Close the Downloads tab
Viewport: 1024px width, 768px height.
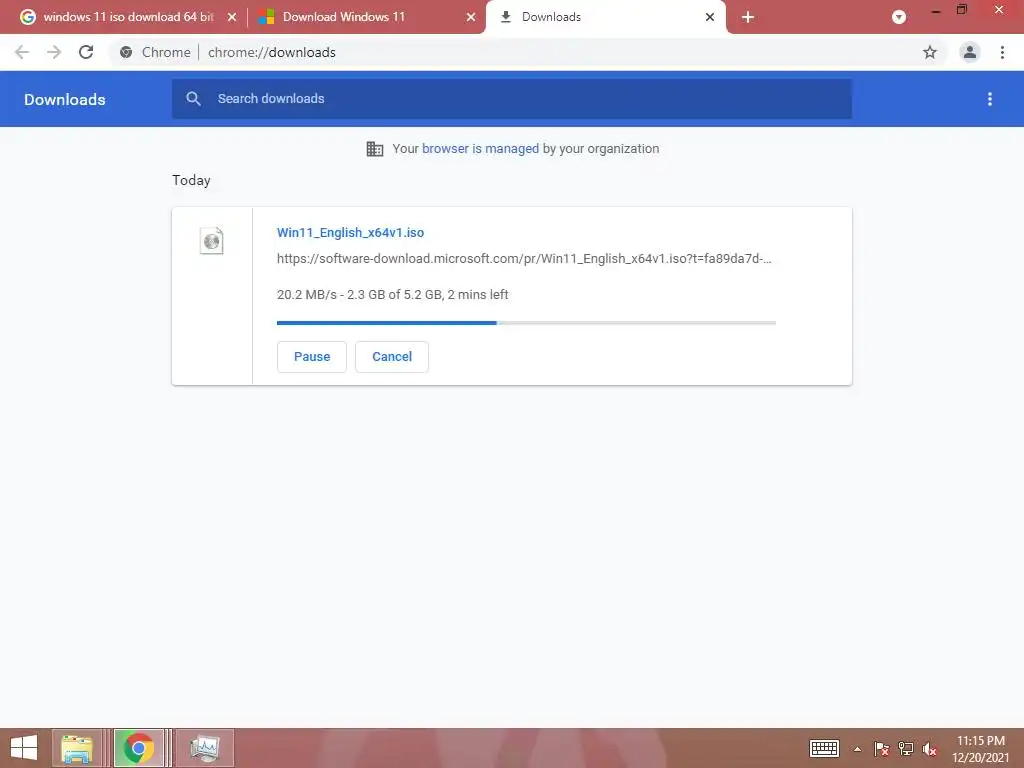point(710,17)
